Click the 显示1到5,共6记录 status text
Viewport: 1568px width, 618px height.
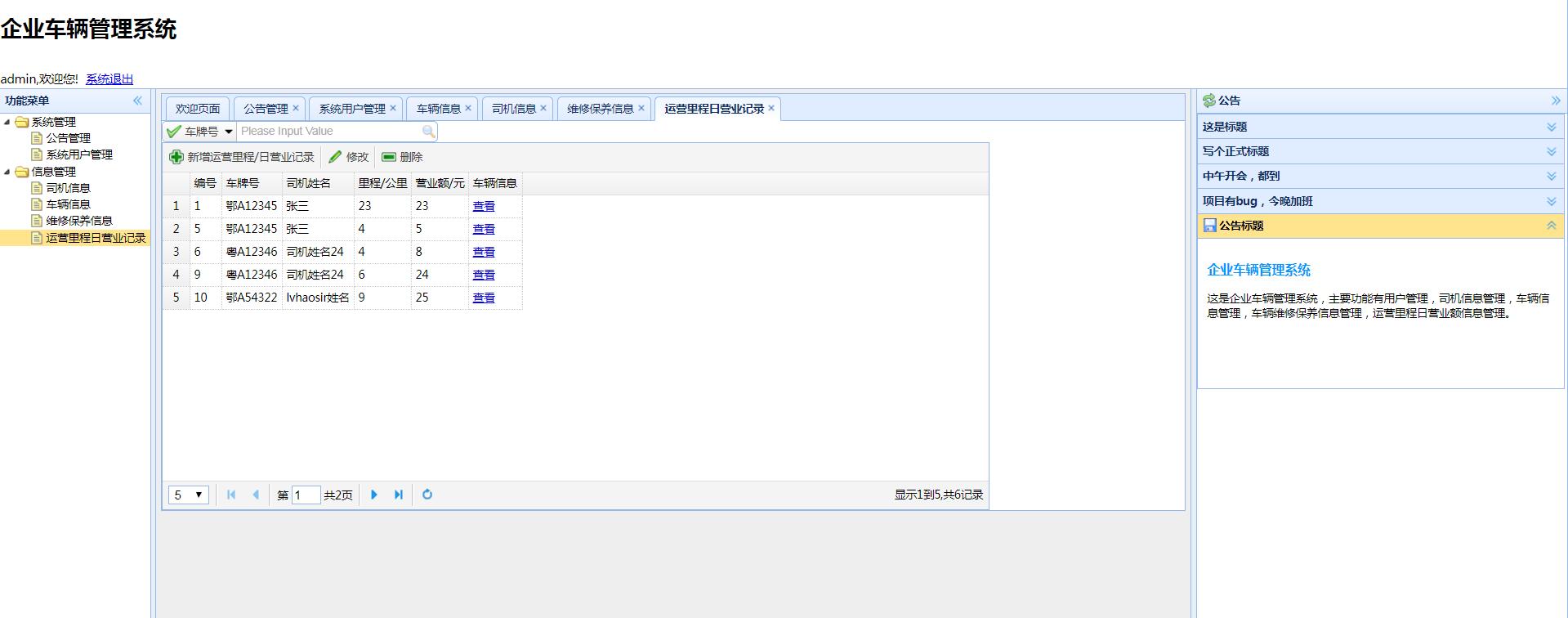[939, 495]
